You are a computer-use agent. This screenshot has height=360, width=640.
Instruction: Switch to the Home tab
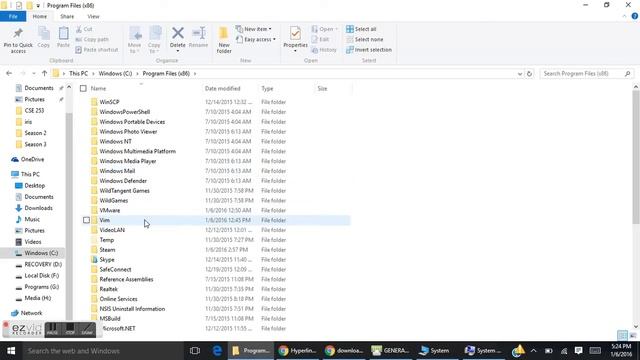click(x=40, y=16)
